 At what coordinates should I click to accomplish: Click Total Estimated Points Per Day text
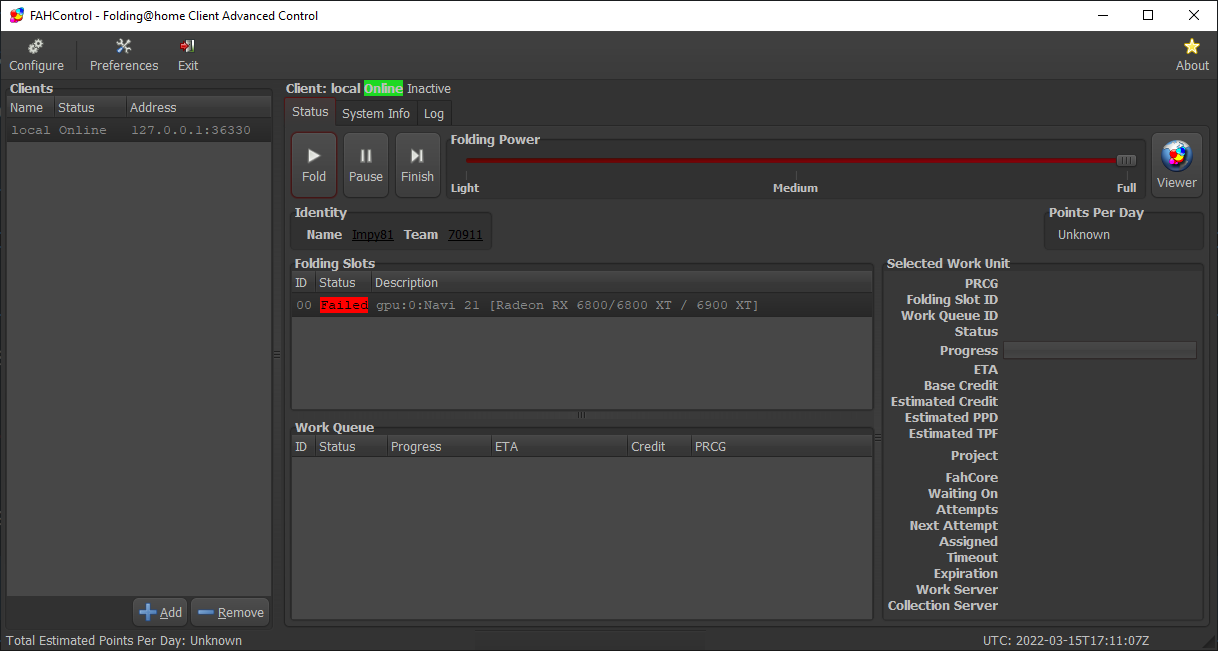[124, 640]
